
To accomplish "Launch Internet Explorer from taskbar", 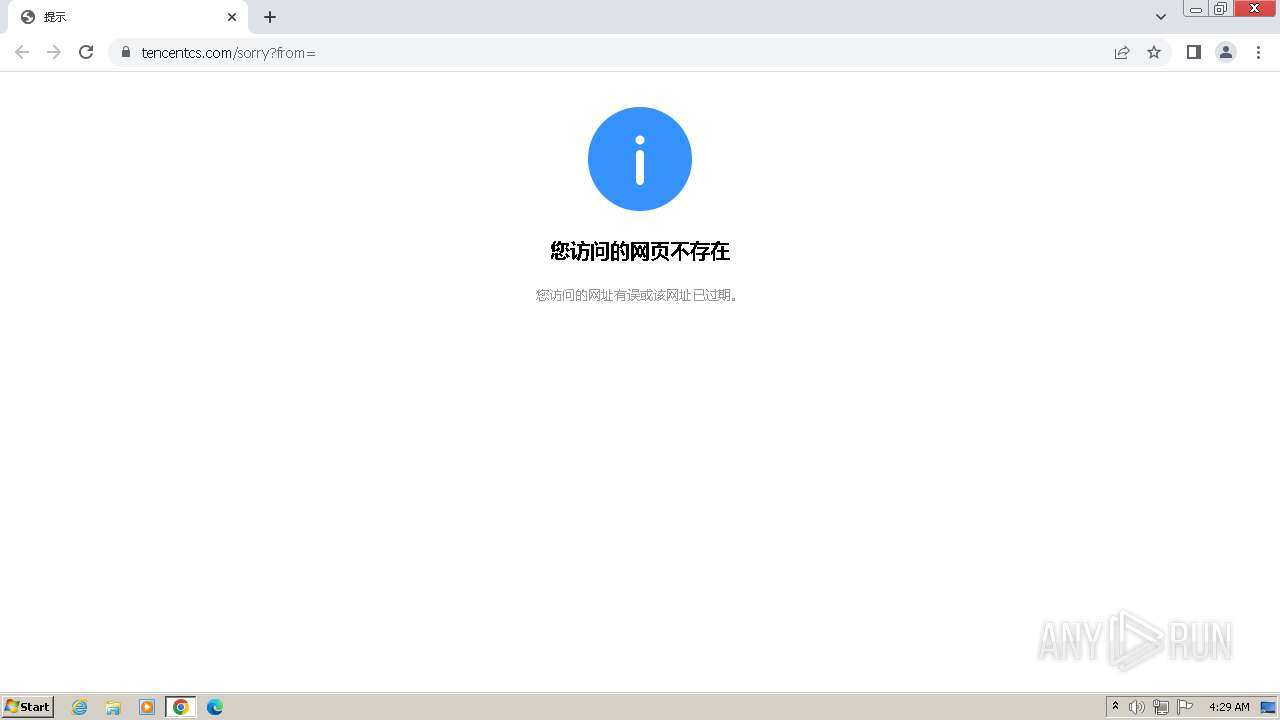I will [x=80, y=707].
